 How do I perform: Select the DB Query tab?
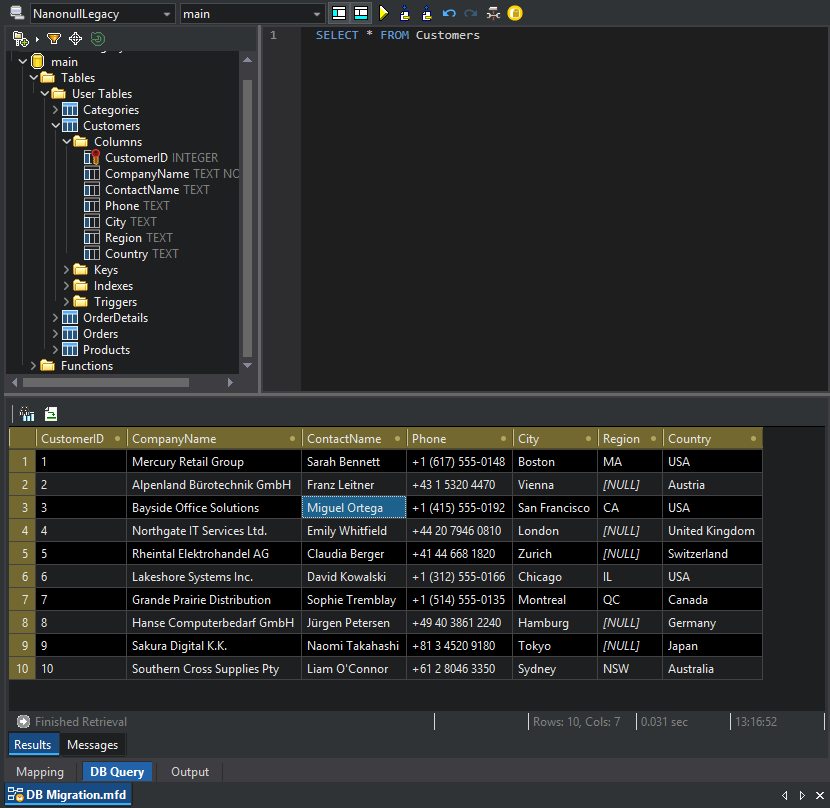pos(117,771)
